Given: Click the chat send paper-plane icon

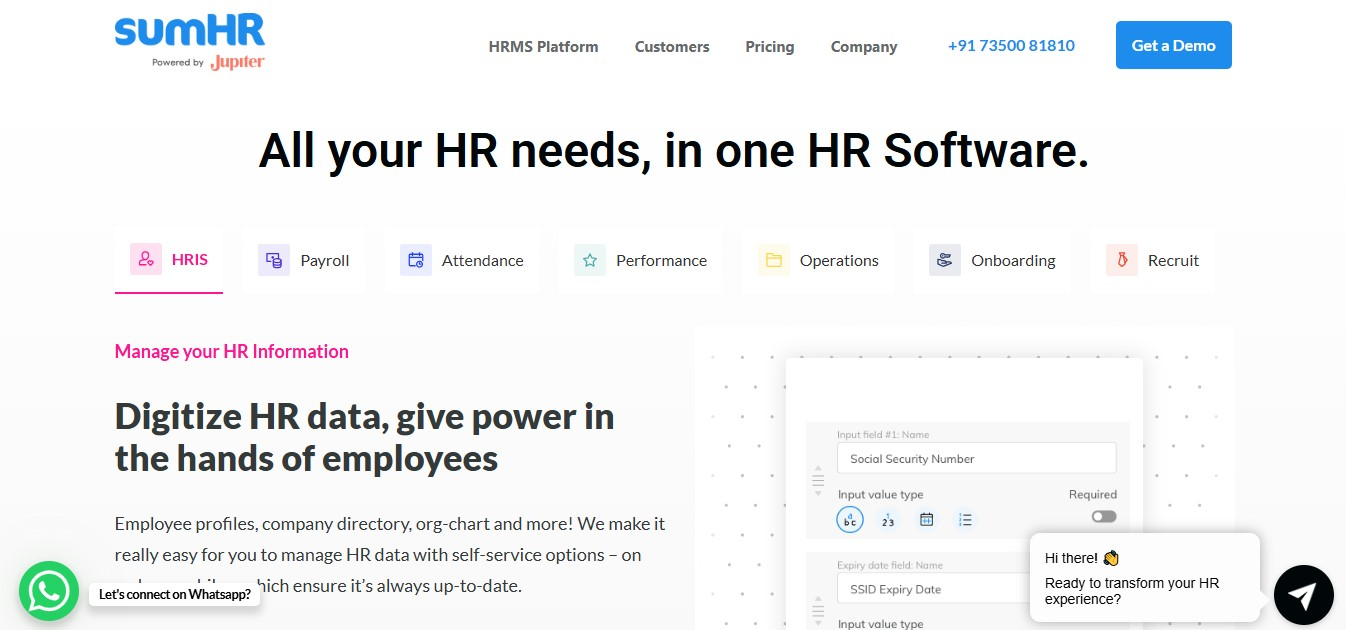Looking at the screenshot, I should (x=1303, y=594).
